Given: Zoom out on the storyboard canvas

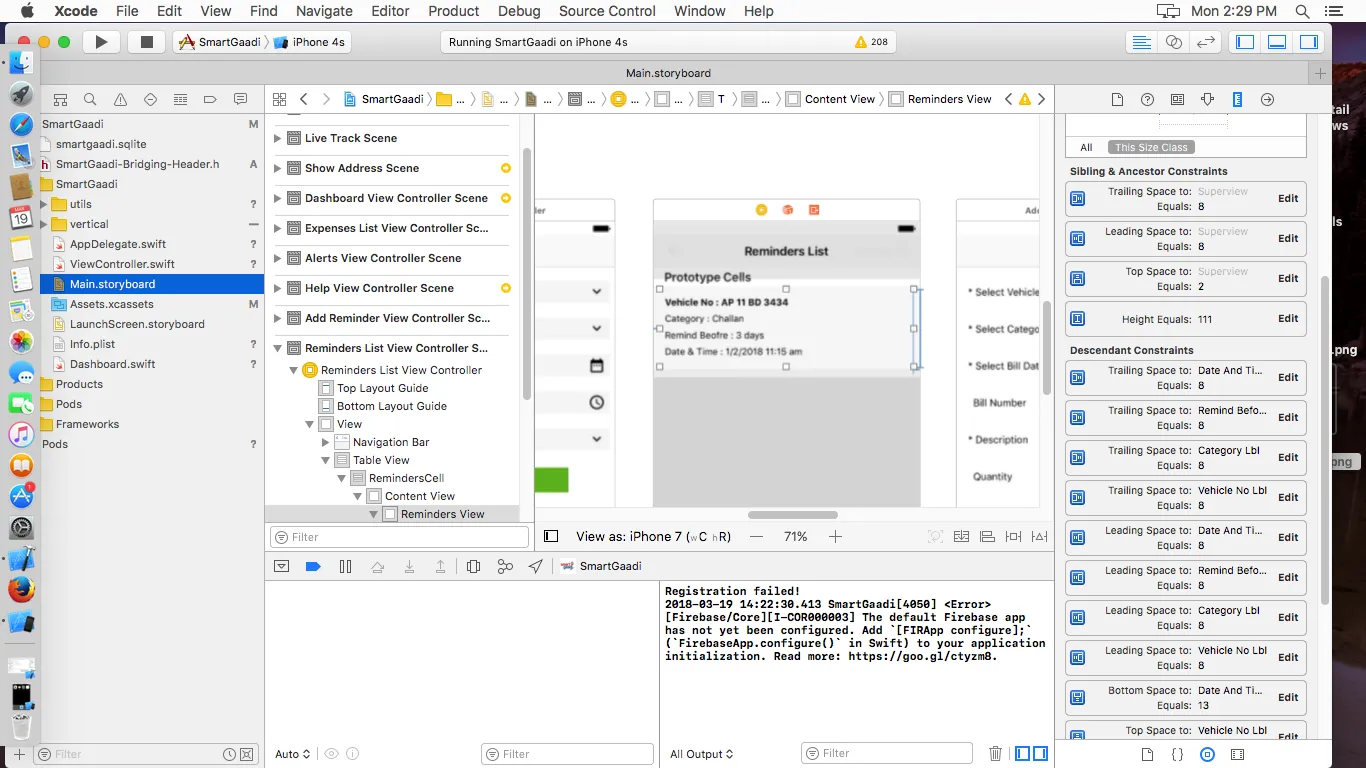Looking at the screenshot, I should click(757, 536).
